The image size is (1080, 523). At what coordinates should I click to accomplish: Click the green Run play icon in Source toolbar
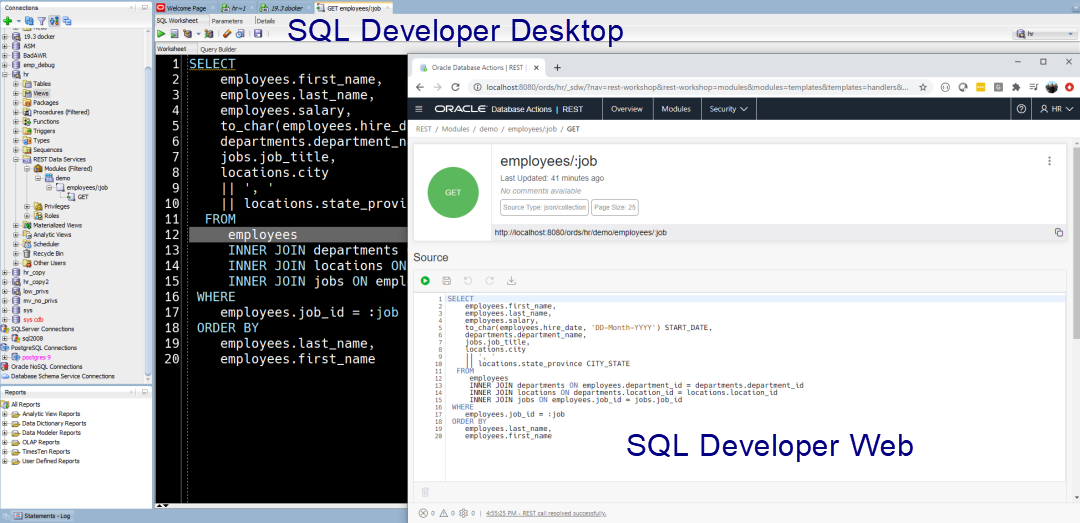(425, 280)
